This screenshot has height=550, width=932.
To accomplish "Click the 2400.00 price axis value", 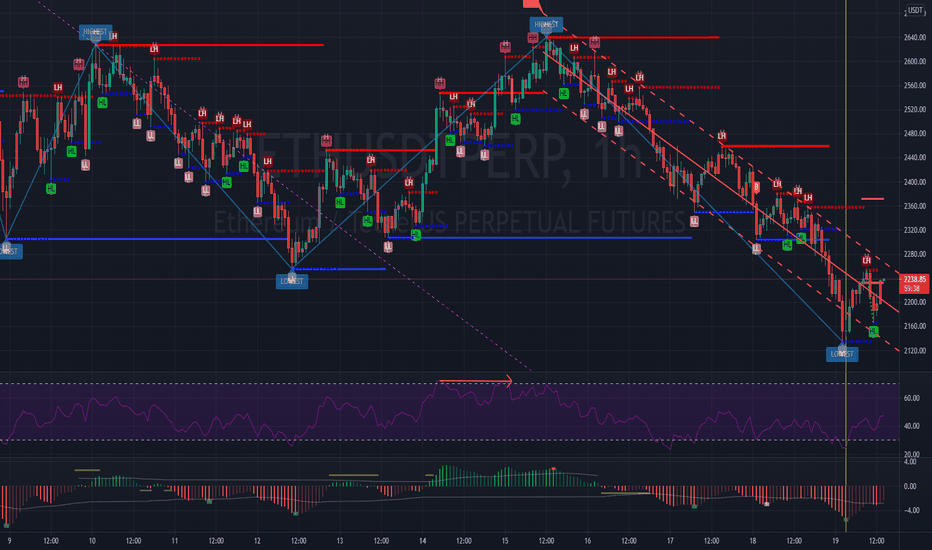I will (914, 182).
